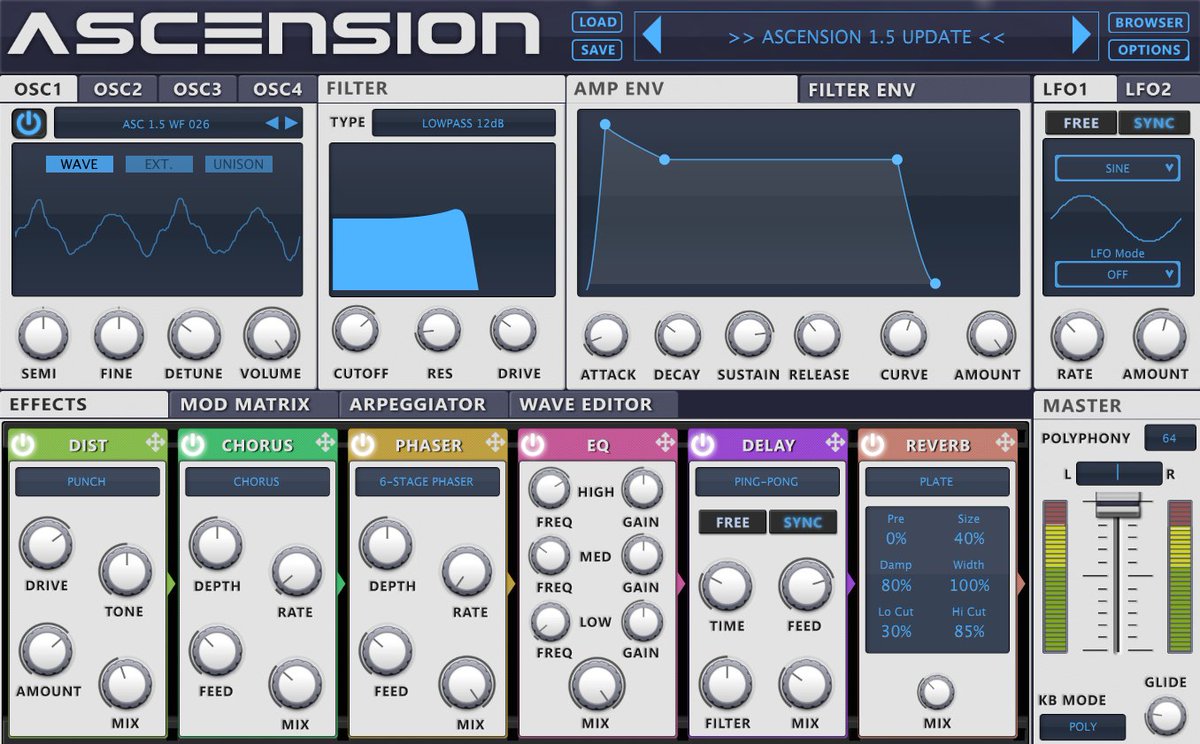Open the LFO SINE waveform dropdown
Viewport: 1200px width, 744px height.
click(x=1117, y=168)
